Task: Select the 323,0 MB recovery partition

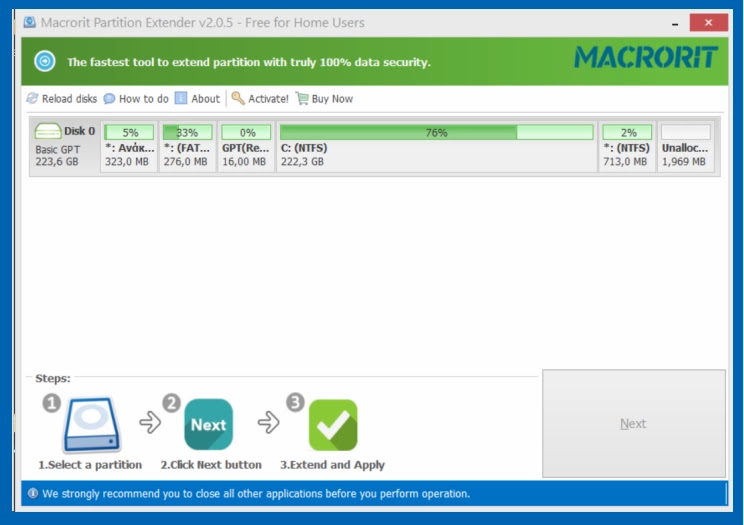Action: 129,146
